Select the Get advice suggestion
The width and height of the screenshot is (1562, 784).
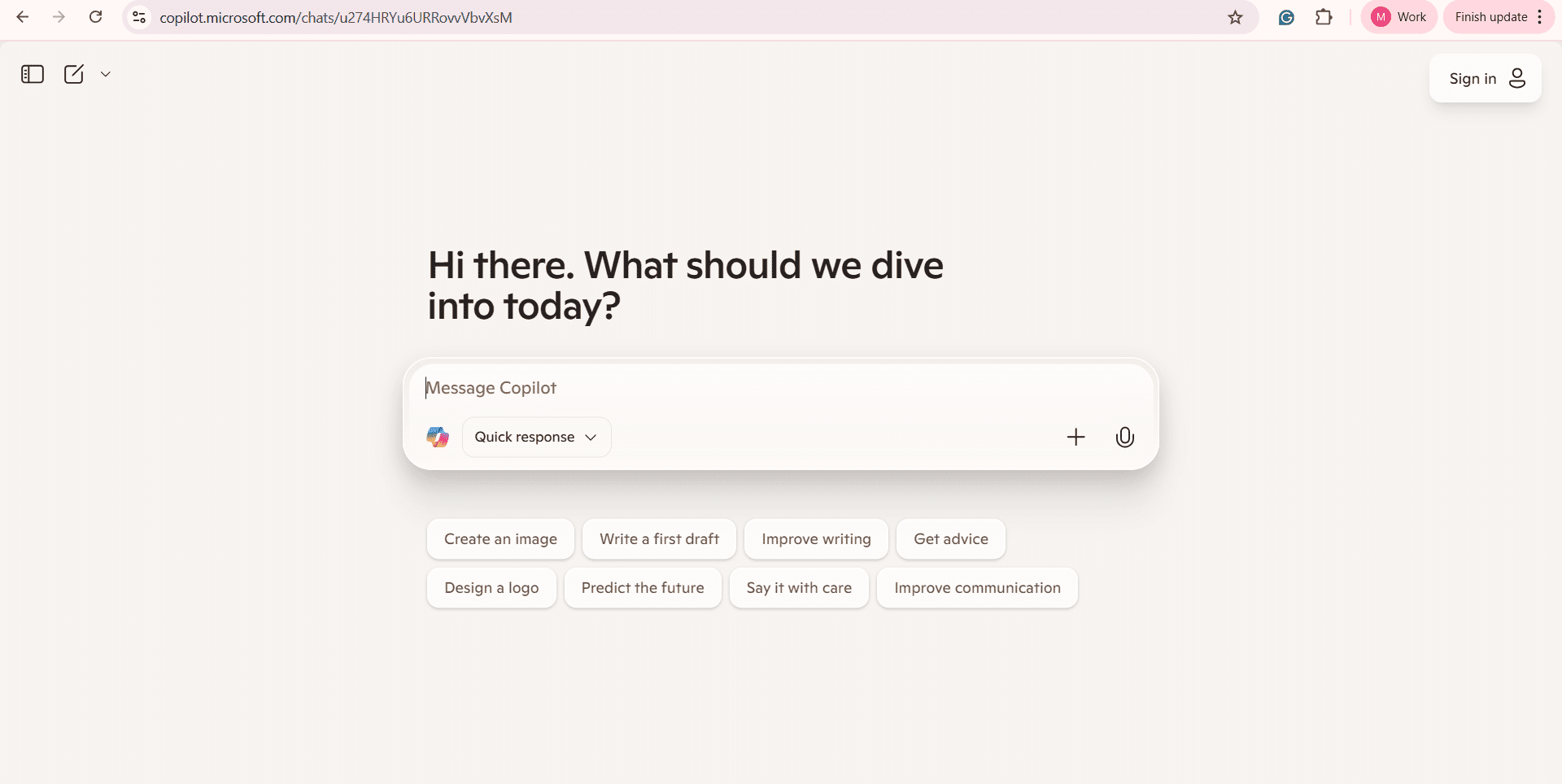coord(950,539)
